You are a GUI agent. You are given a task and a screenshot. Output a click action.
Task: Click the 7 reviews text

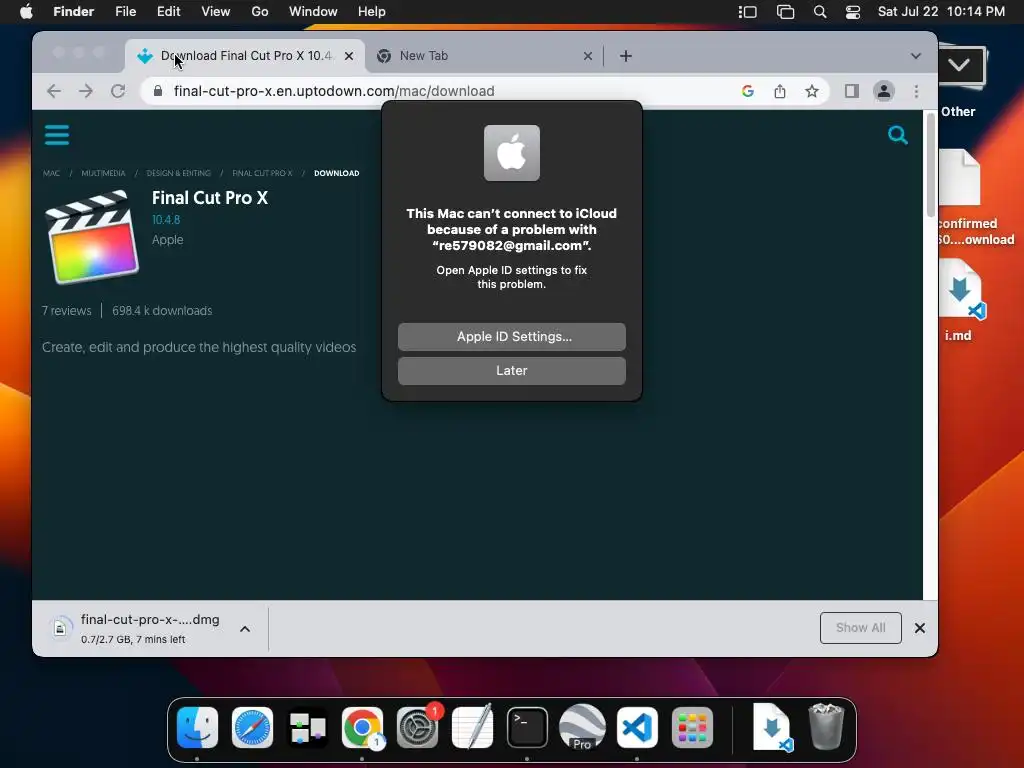click(x=67, y=311)
